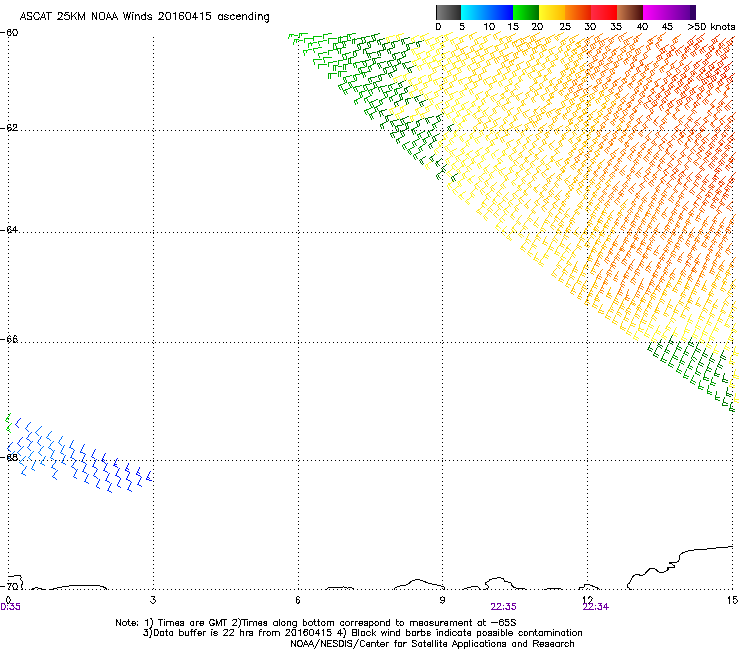Click the plot title 'ASCAT 25KM NOAA Winds 20160415 ascending'
This screenshot has width=740, height=650.
point(144,17)
